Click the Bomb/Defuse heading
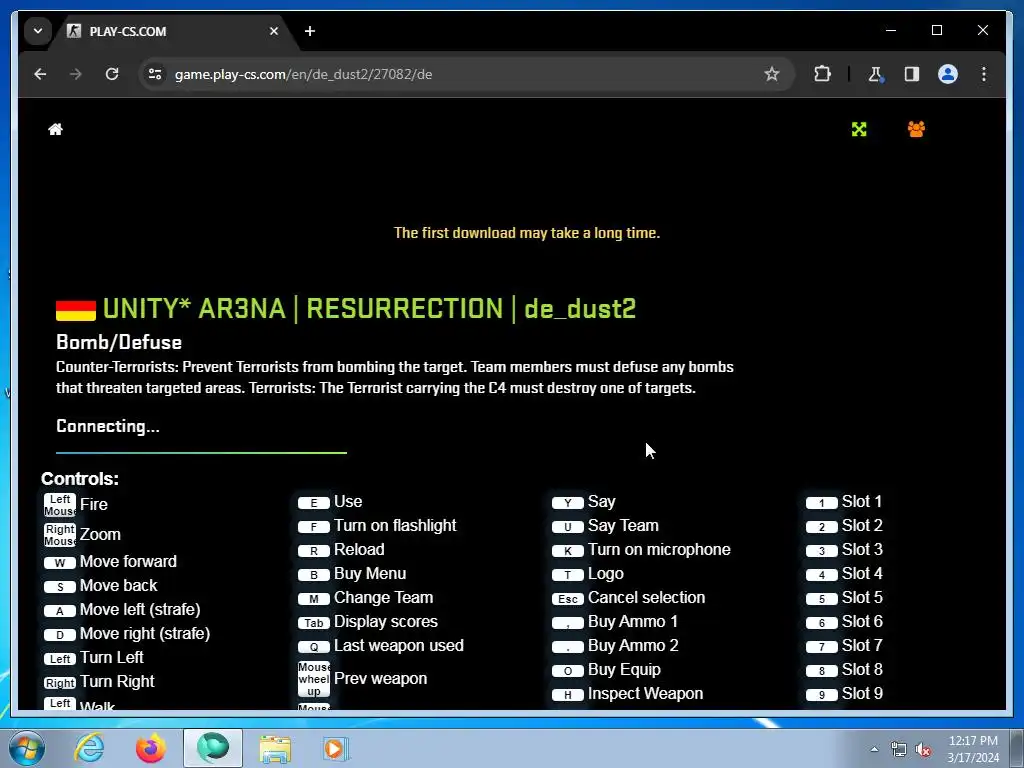The image size is (1024, 768). pos(119,342)
